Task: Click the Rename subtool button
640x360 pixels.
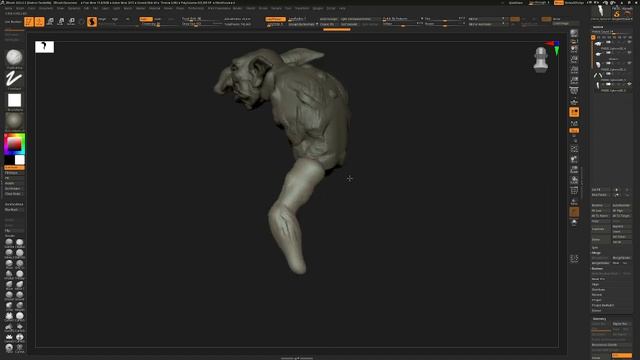Action: point(601,205)
